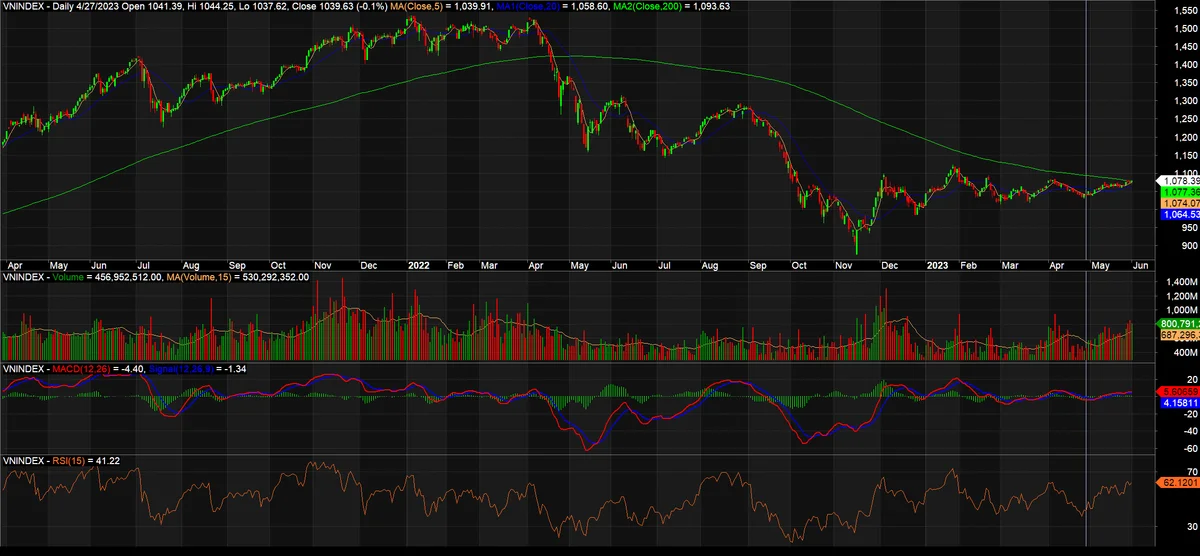Image resolution: width=1200 pixels, height=556 pixels.
Task: Click the blue '1,064.53' price tag
Action: point(1178,214)
